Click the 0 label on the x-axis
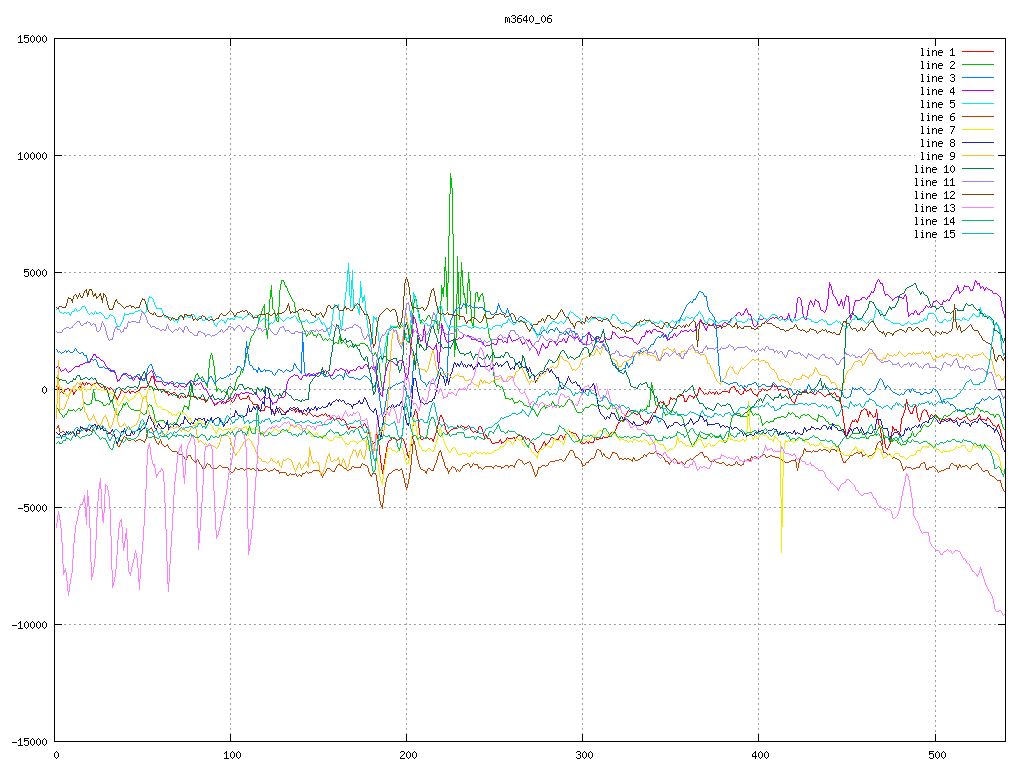The height and width of the screenshot is (768, 1024). click(x=56, y=755)
